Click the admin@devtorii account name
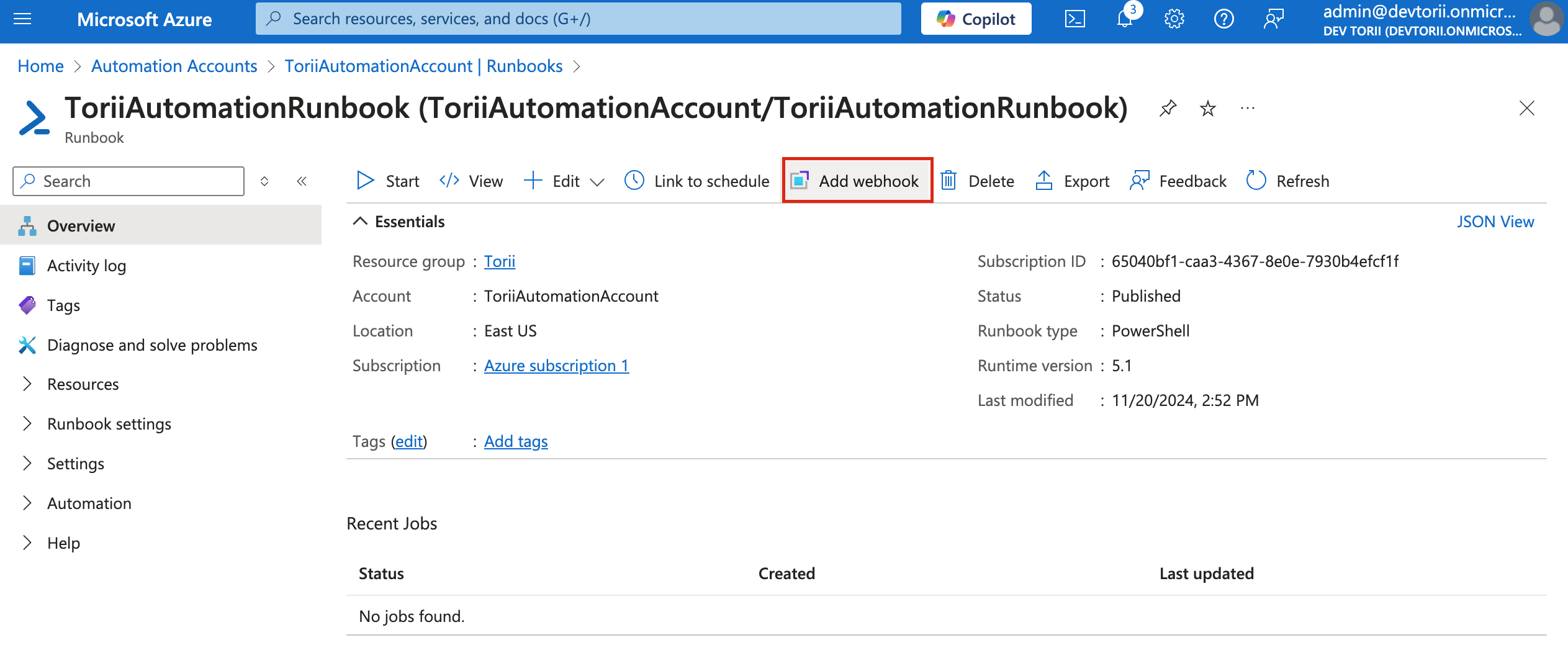 point(1419,12)
